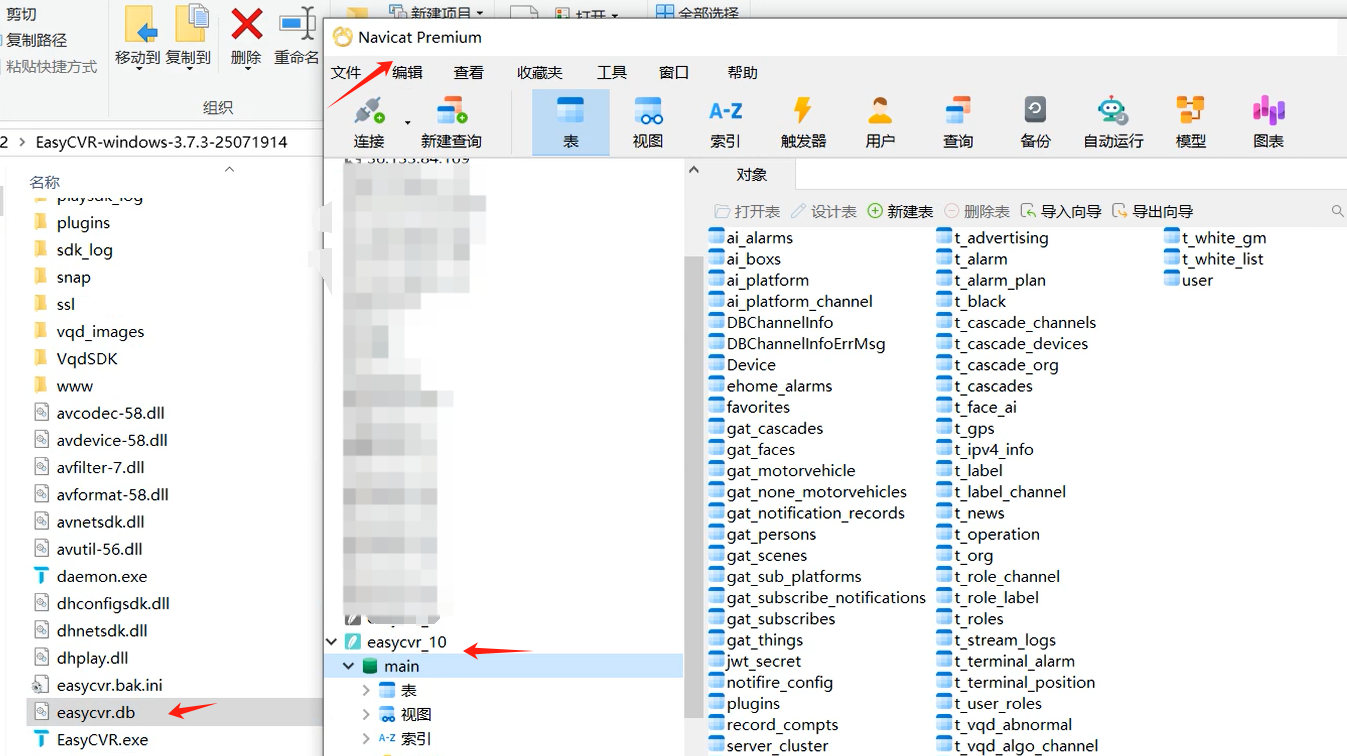
Task: Click the 导入向导 button
Action: [x=1061, y=211]
